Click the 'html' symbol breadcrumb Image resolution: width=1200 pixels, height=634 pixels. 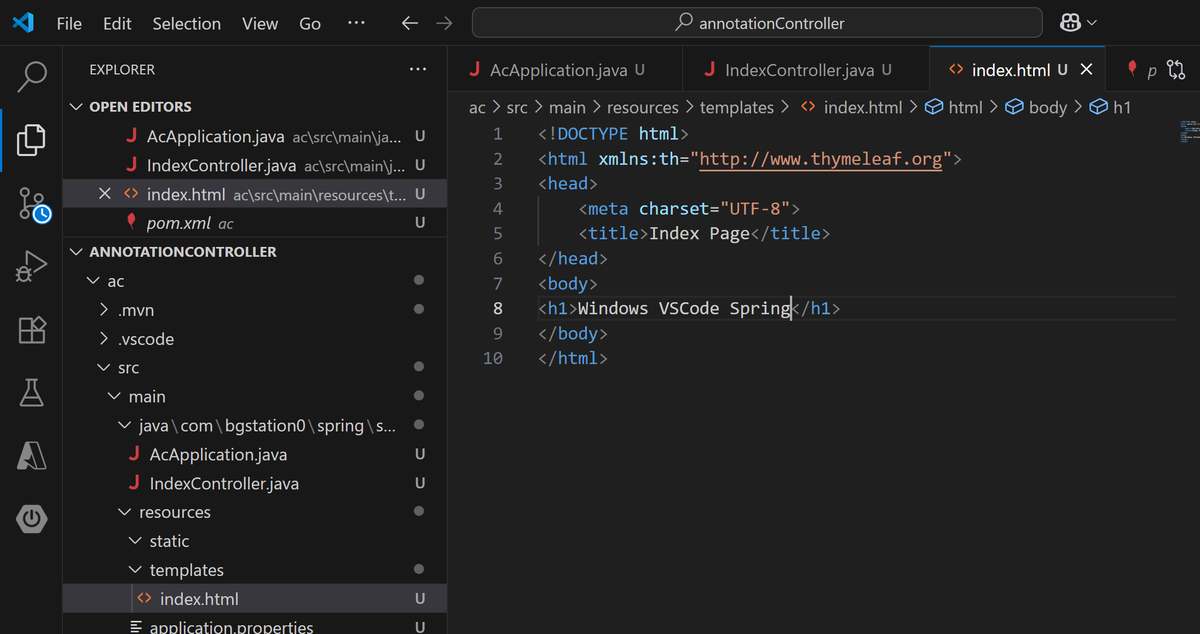[955, 107]
